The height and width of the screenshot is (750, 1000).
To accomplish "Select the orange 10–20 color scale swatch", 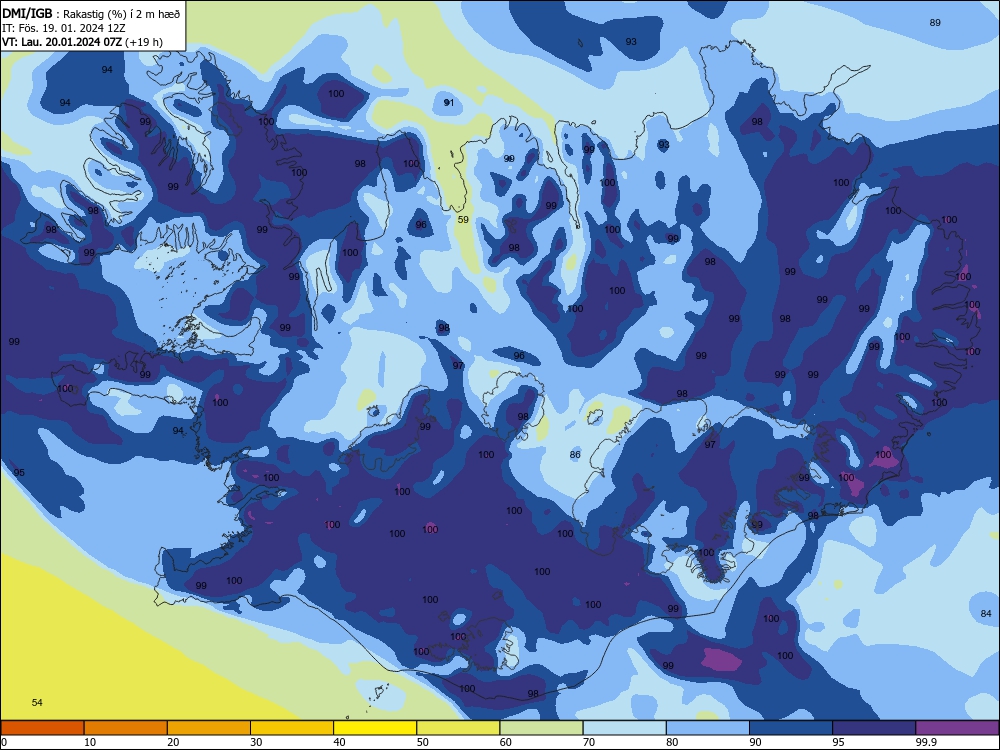I will pos(126,728).
